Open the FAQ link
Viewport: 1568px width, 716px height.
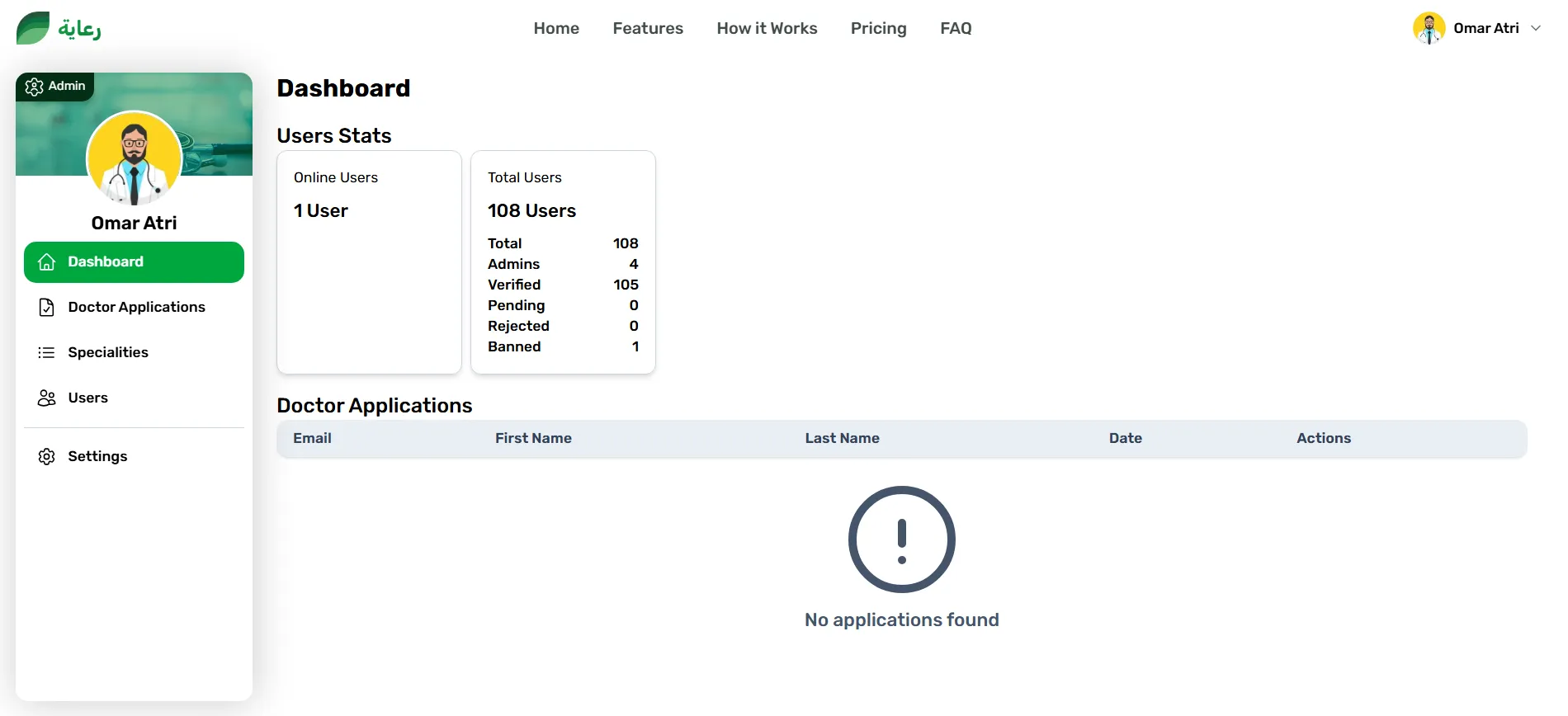point(956,28)
